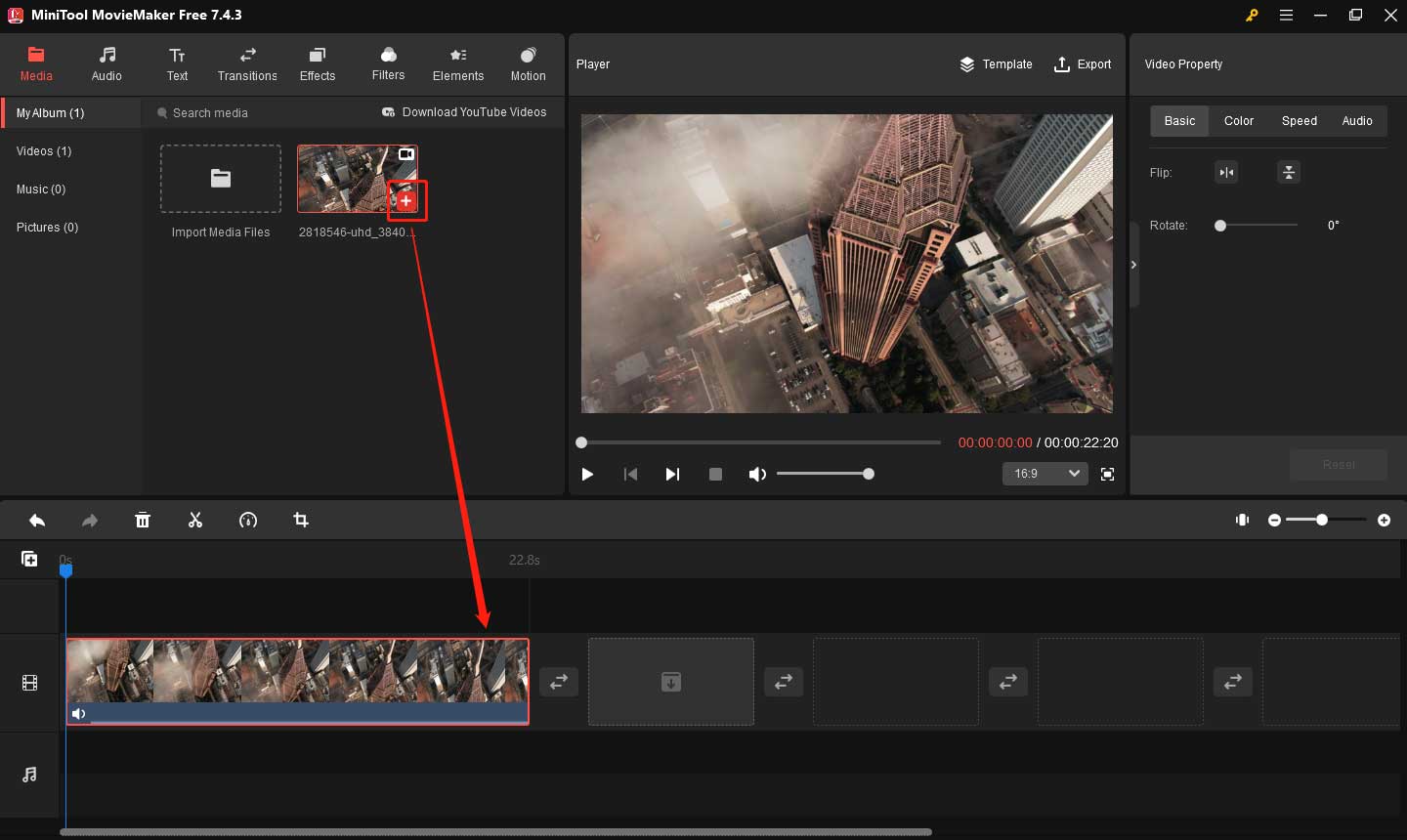
Task: Switch to Speed property tab
Action: [x=1300, y=121]
